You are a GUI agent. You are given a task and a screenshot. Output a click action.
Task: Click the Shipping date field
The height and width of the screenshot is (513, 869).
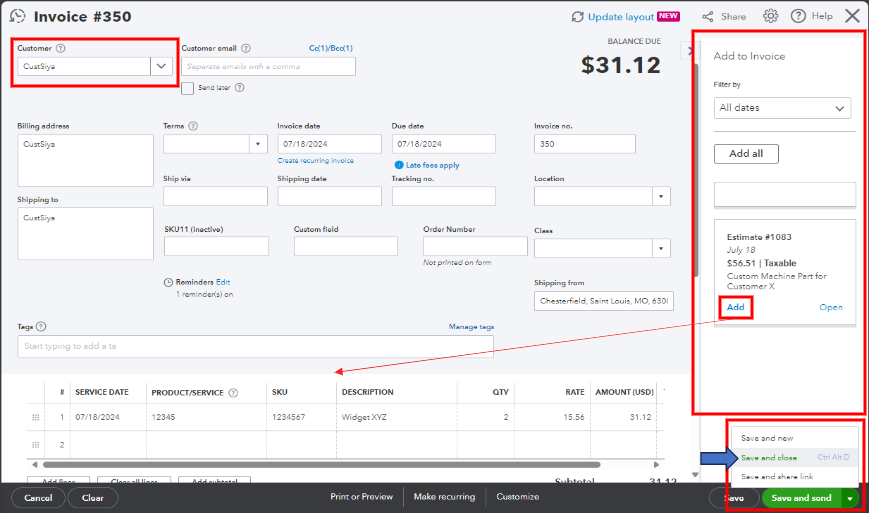coord(329,196)
